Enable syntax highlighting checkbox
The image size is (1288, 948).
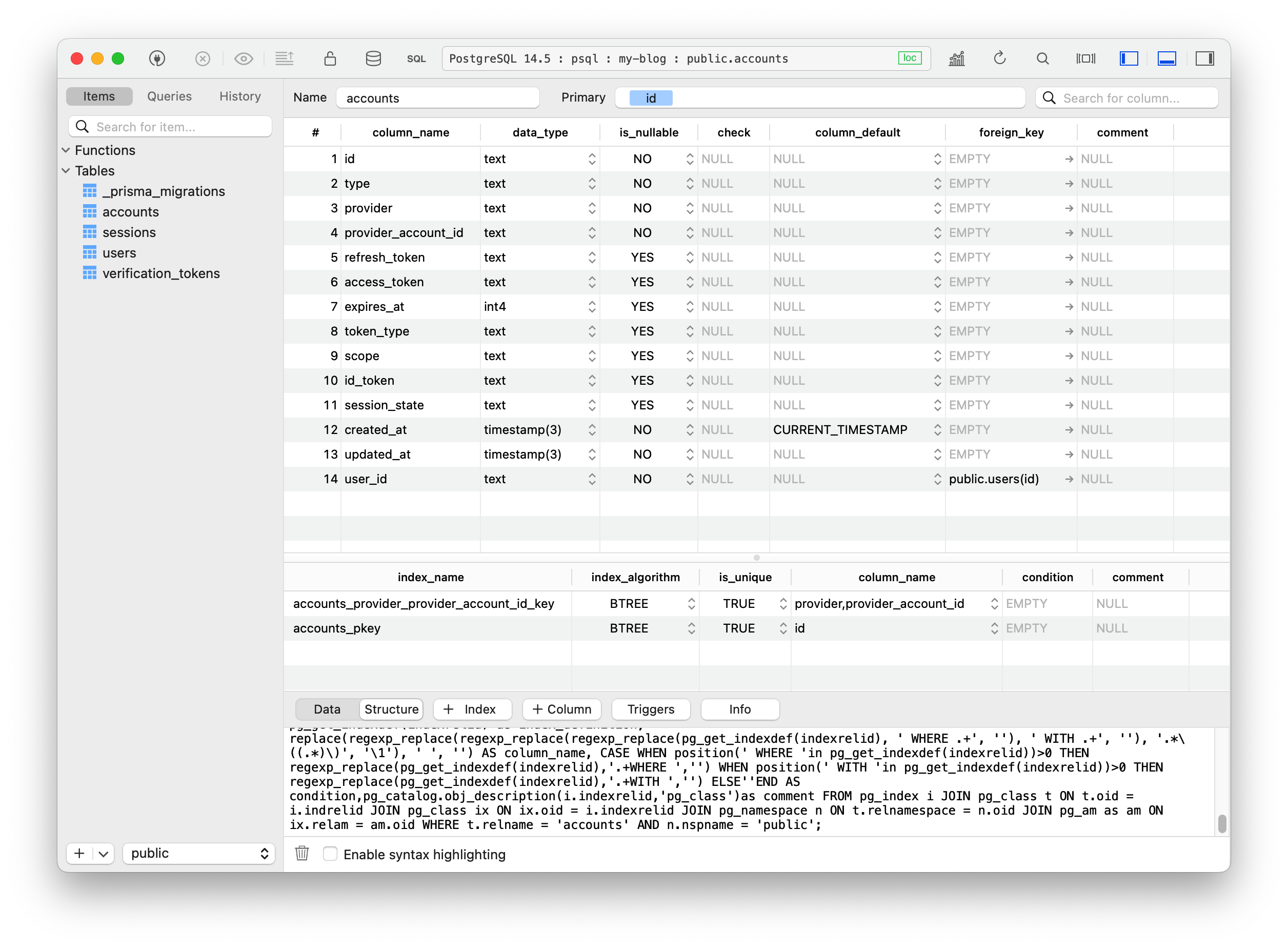(x=330, y=854)
